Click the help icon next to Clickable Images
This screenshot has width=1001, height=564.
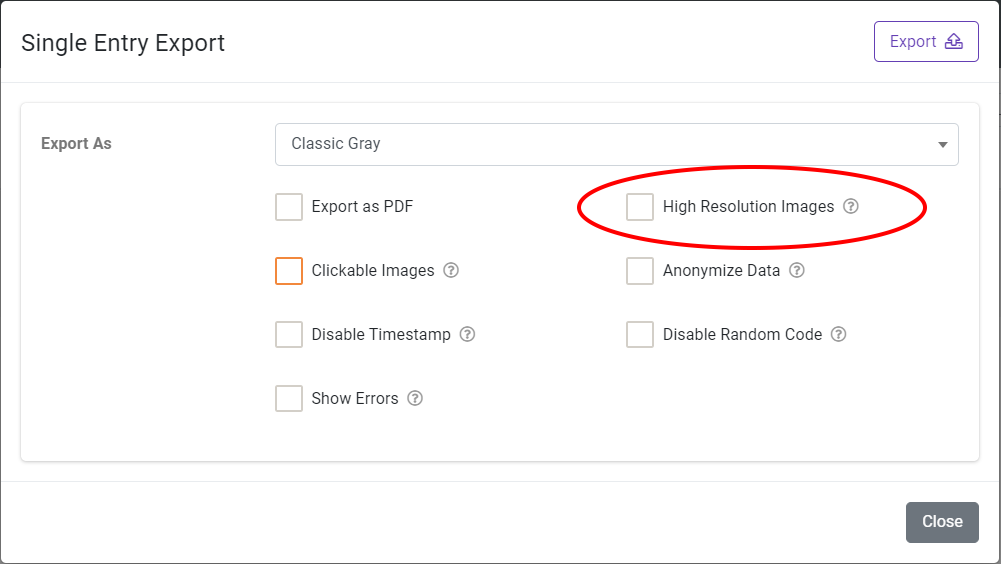pos(451,271)
